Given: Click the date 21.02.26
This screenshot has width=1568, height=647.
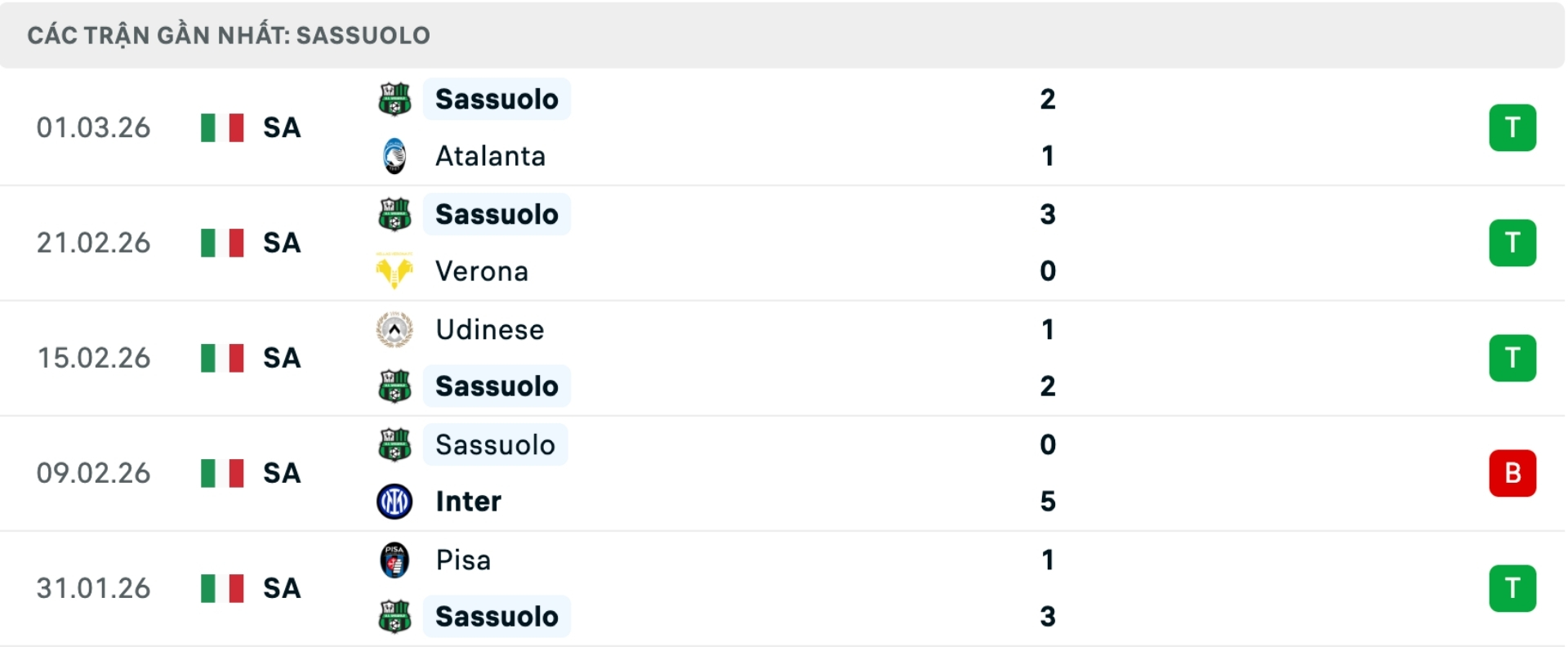Looking at the screenshot, I should click(x=93, y=243).
